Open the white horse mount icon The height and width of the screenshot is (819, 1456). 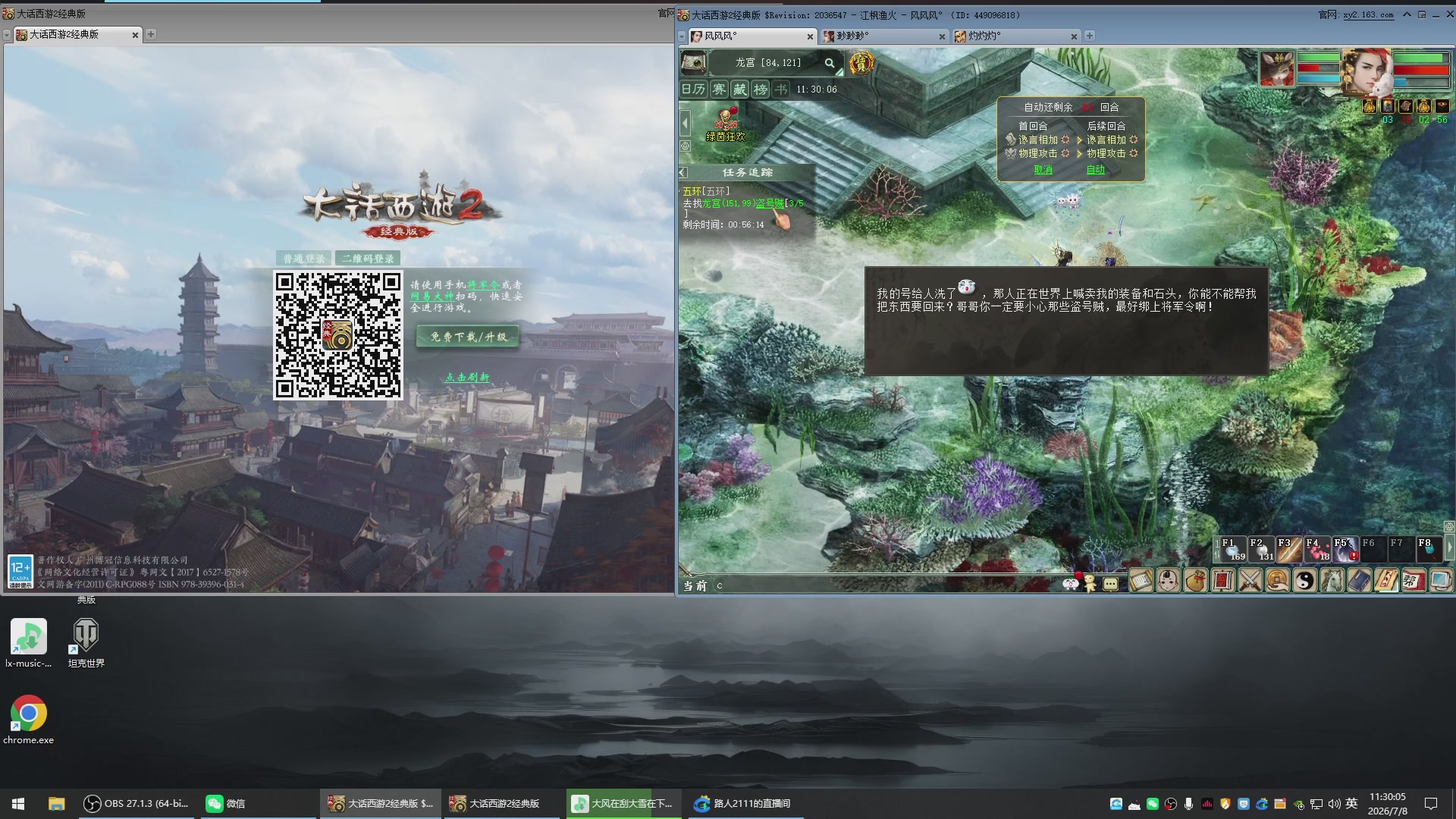coord(1332,582)
